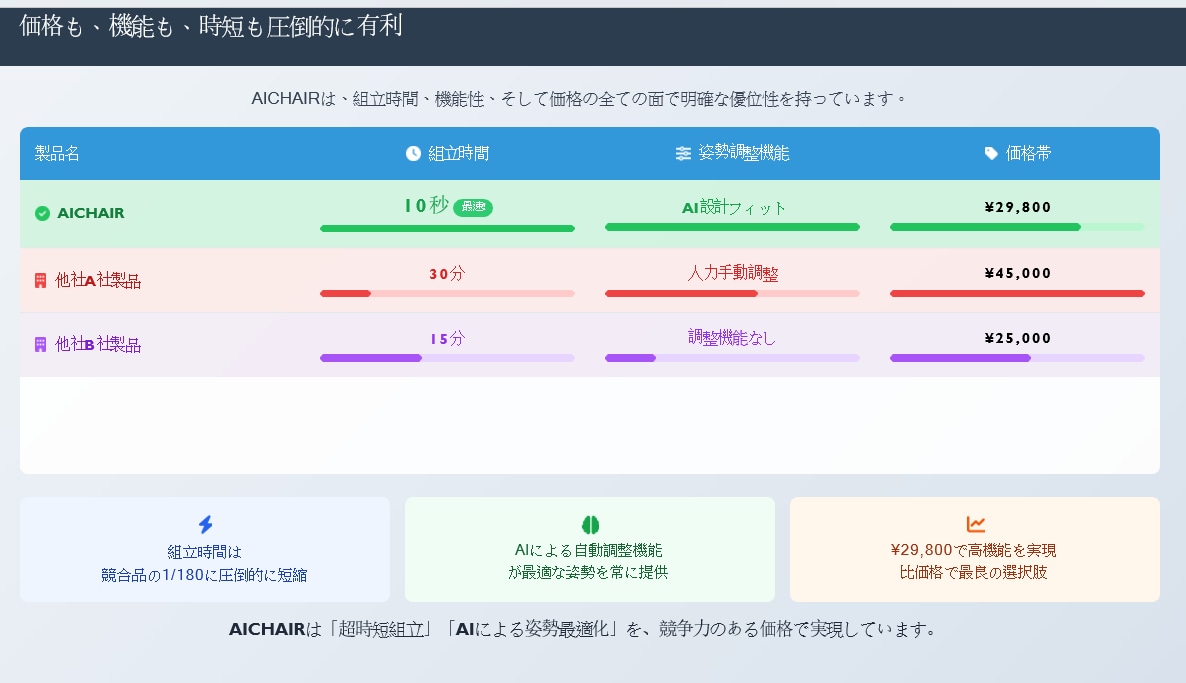
Task: Click the 調整機能なし cell
Action: [732, 337]
